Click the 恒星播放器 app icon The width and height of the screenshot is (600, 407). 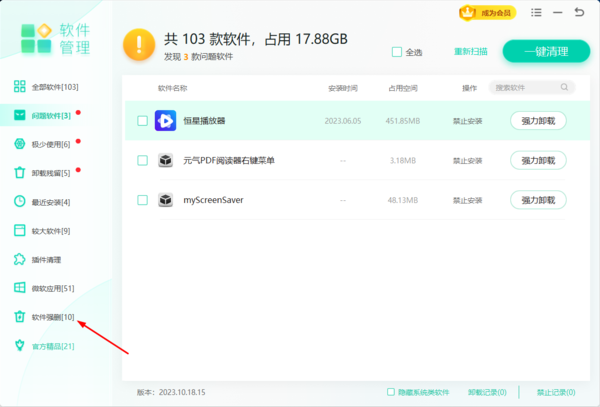[x=165, y=122]
